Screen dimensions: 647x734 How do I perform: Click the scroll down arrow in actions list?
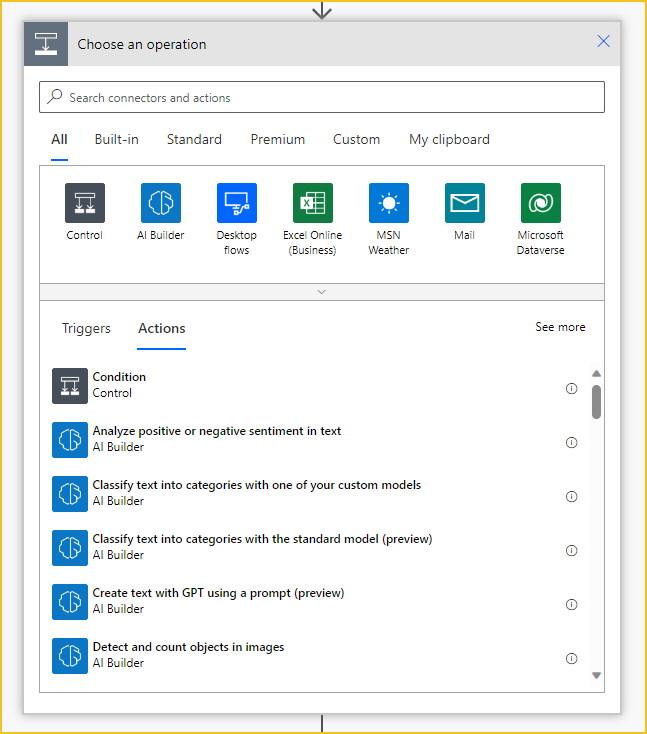596,675
